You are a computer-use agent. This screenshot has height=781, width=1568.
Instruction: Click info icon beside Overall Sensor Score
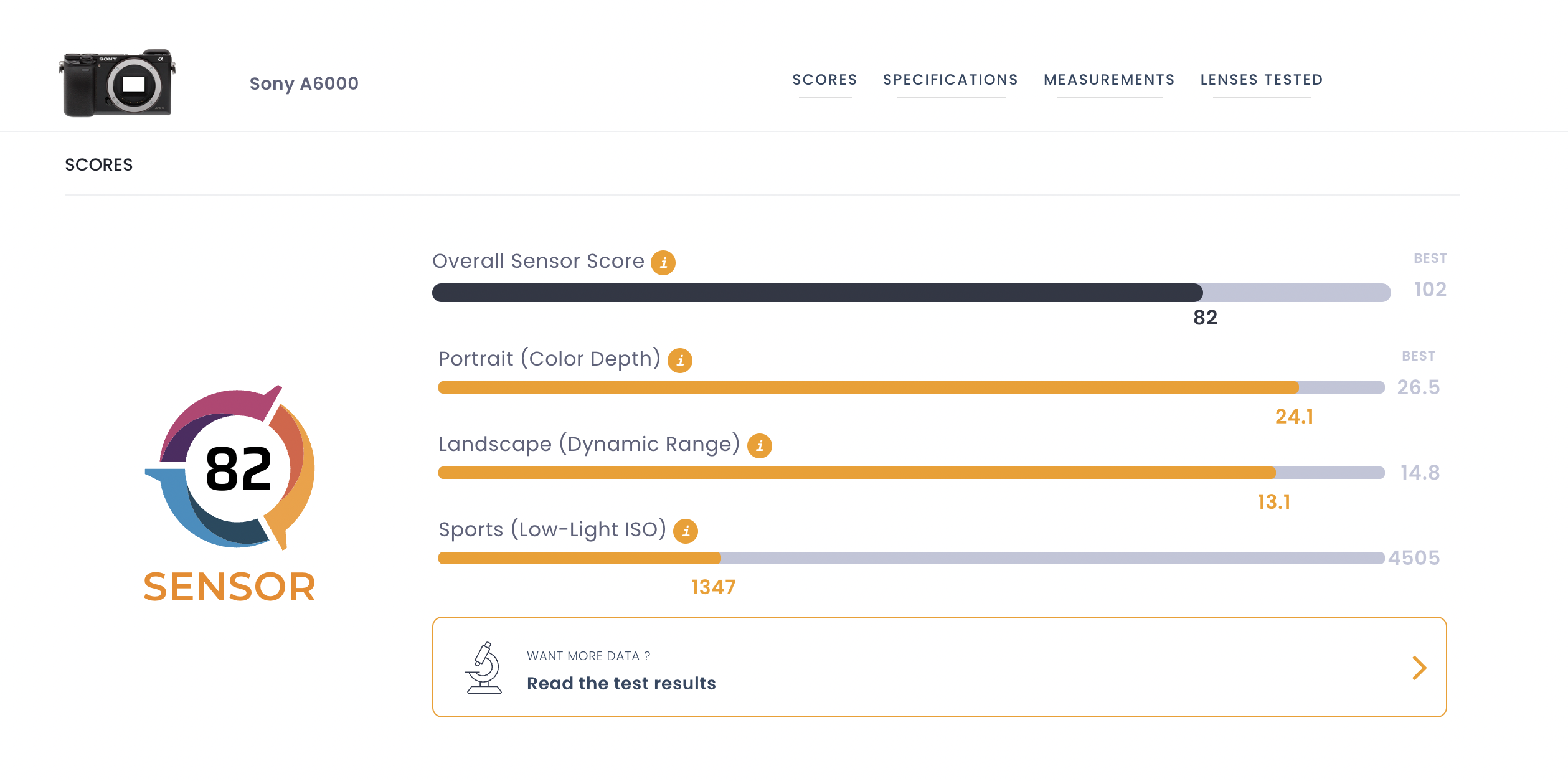click(663, 263)
